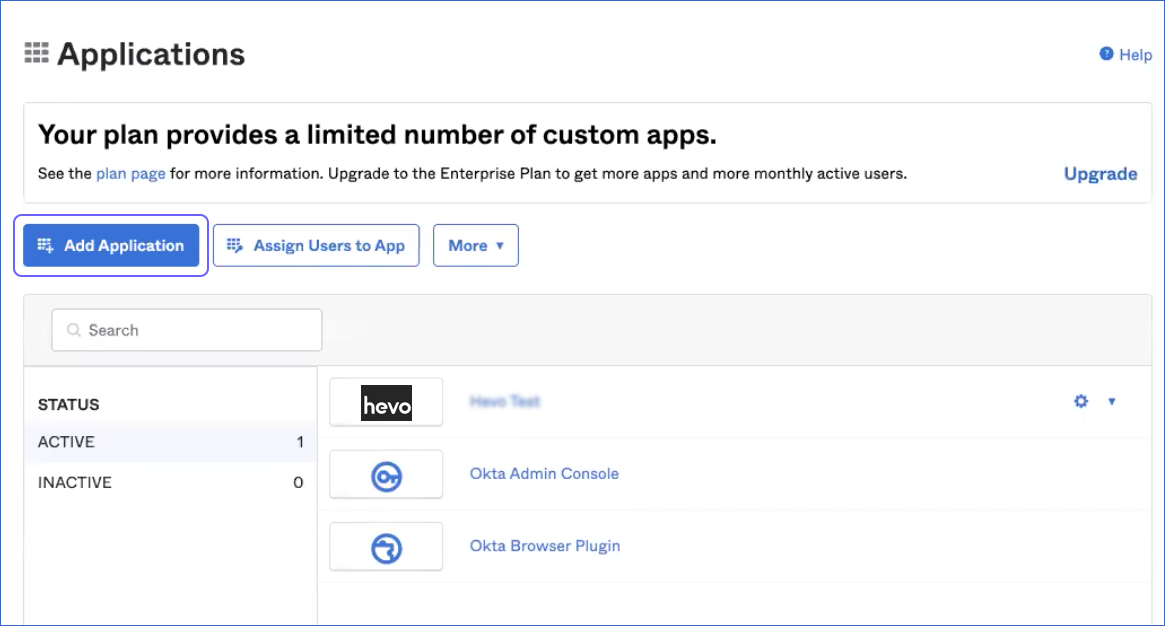The image size is (1165, 626).
Task: Click the Okta Admin Console key icon
Action: coord(386,474)
